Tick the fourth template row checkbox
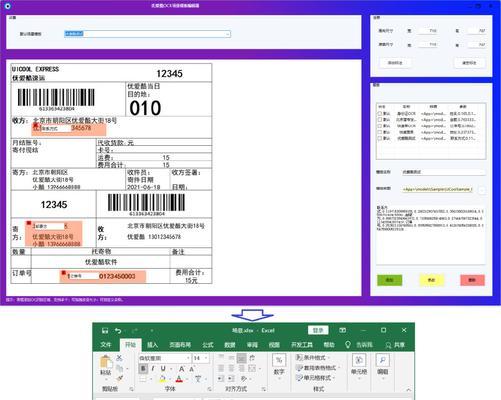 point(380,132)
